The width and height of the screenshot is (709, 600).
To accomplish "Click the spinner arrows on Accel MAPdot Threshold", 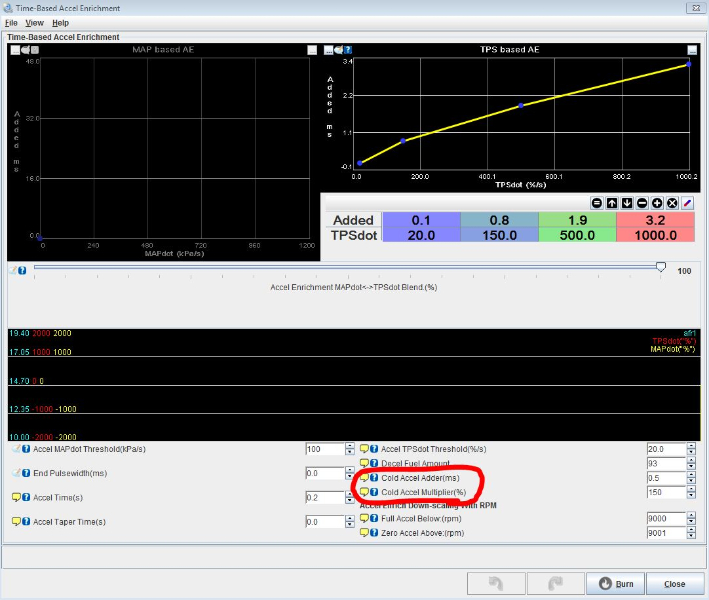I will coord(350,450).
